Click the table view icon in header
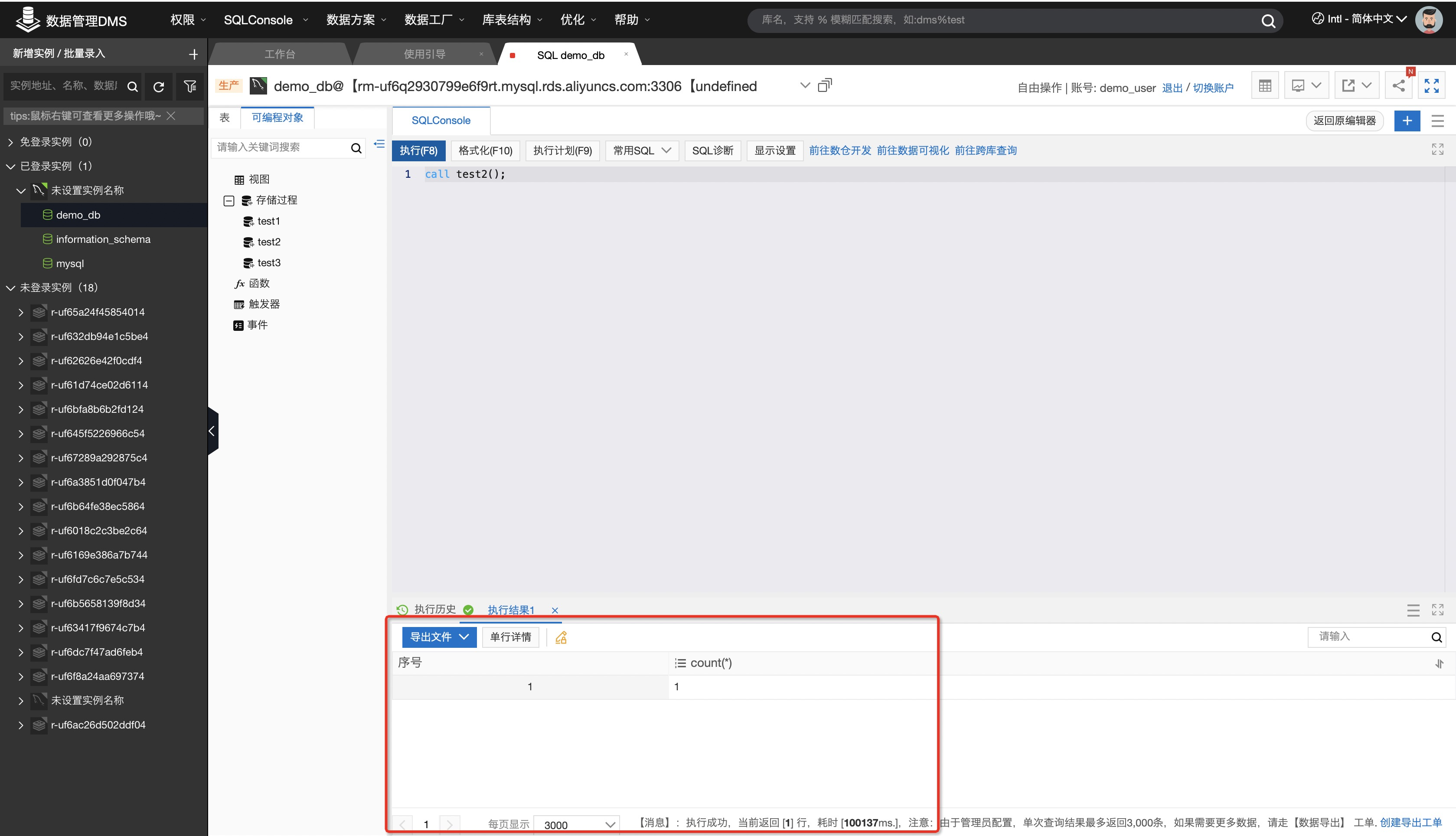This screenshot has height=836, width=1456. (1265, 86)
